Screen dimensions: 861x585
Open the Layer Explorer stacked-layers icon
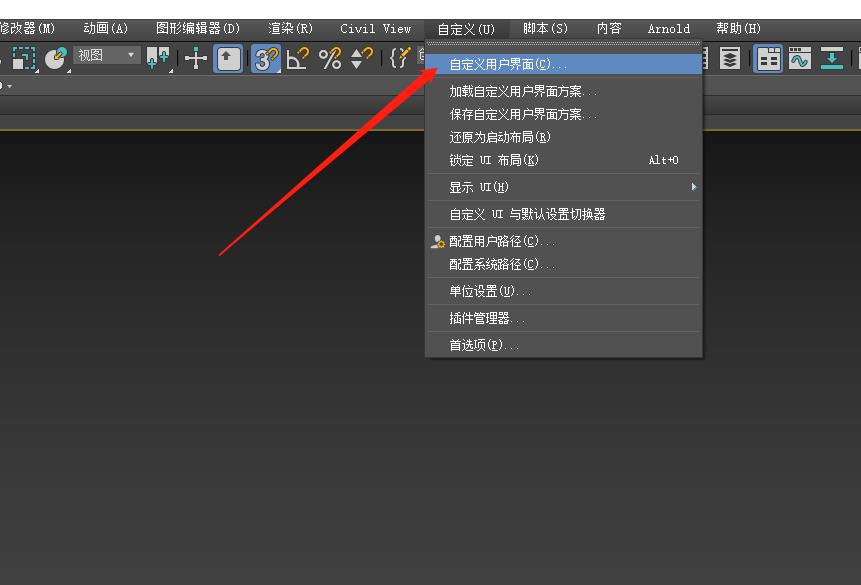[730, 58]
